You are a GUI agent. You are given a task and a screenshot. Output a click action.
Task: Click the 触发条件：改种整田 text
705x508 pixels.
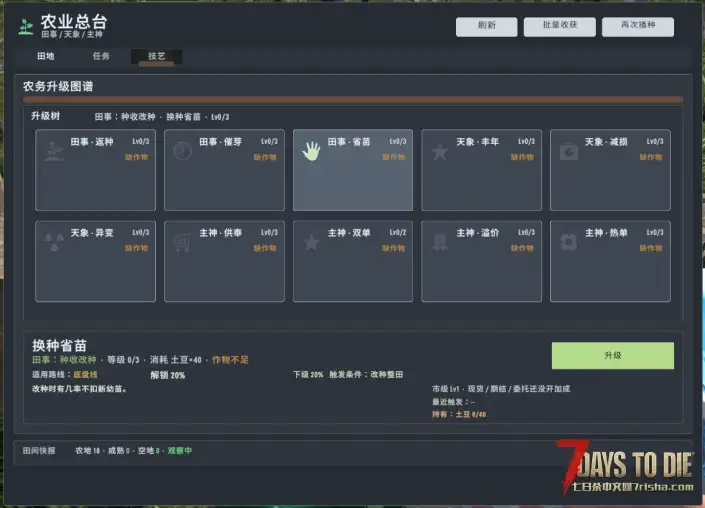pos(366,374)
